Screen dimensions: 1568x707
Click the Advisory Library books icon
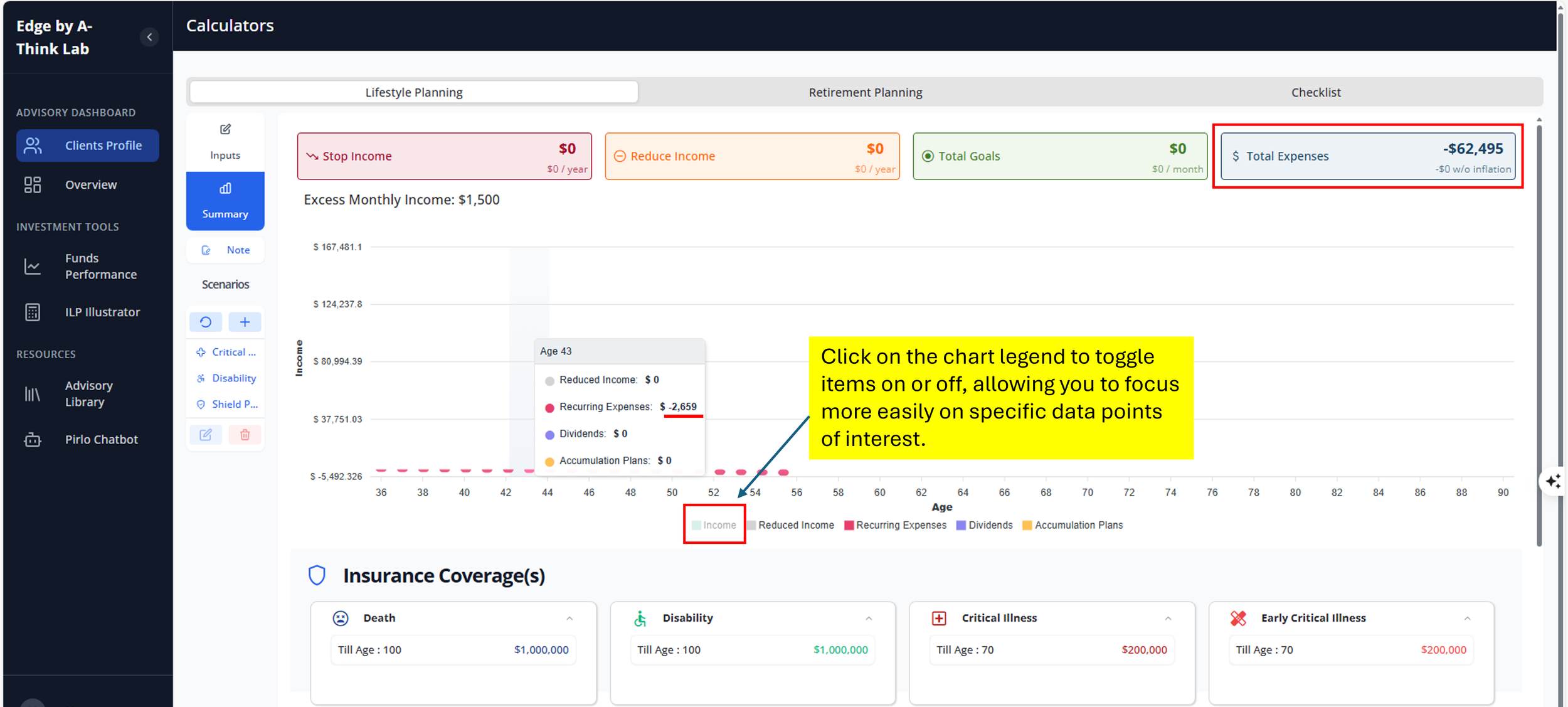[x=33, y=394]
